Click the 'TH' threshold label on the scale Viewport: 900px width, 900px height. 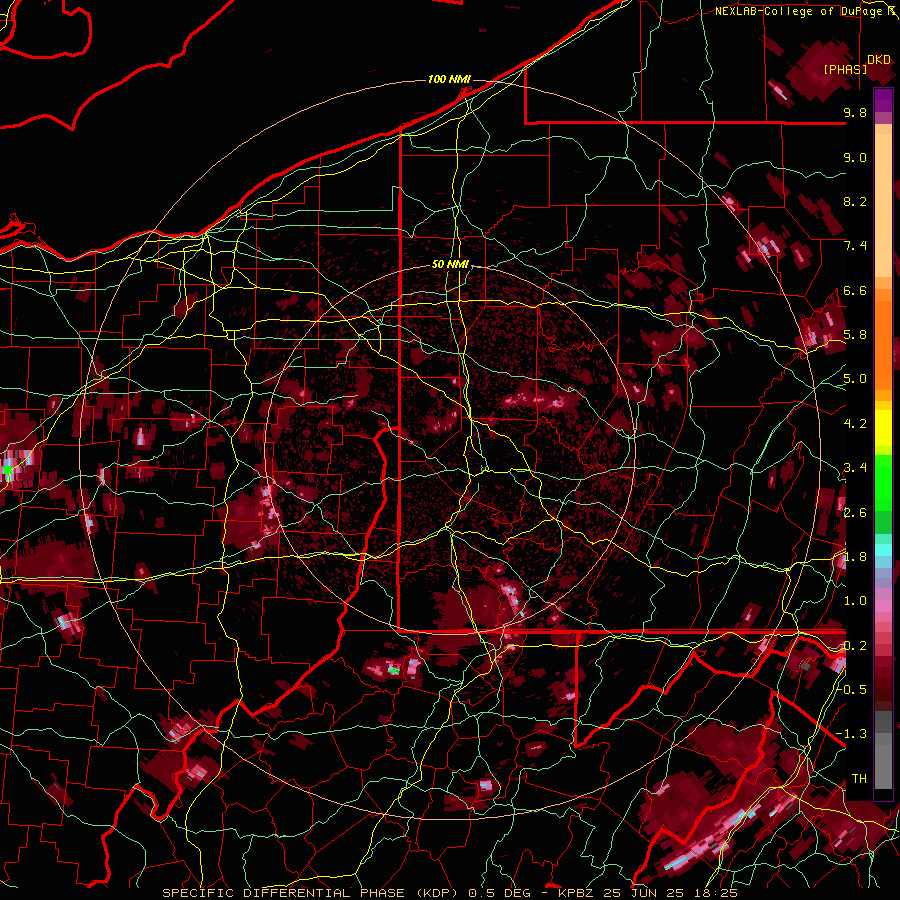click(x=859, y=779)
